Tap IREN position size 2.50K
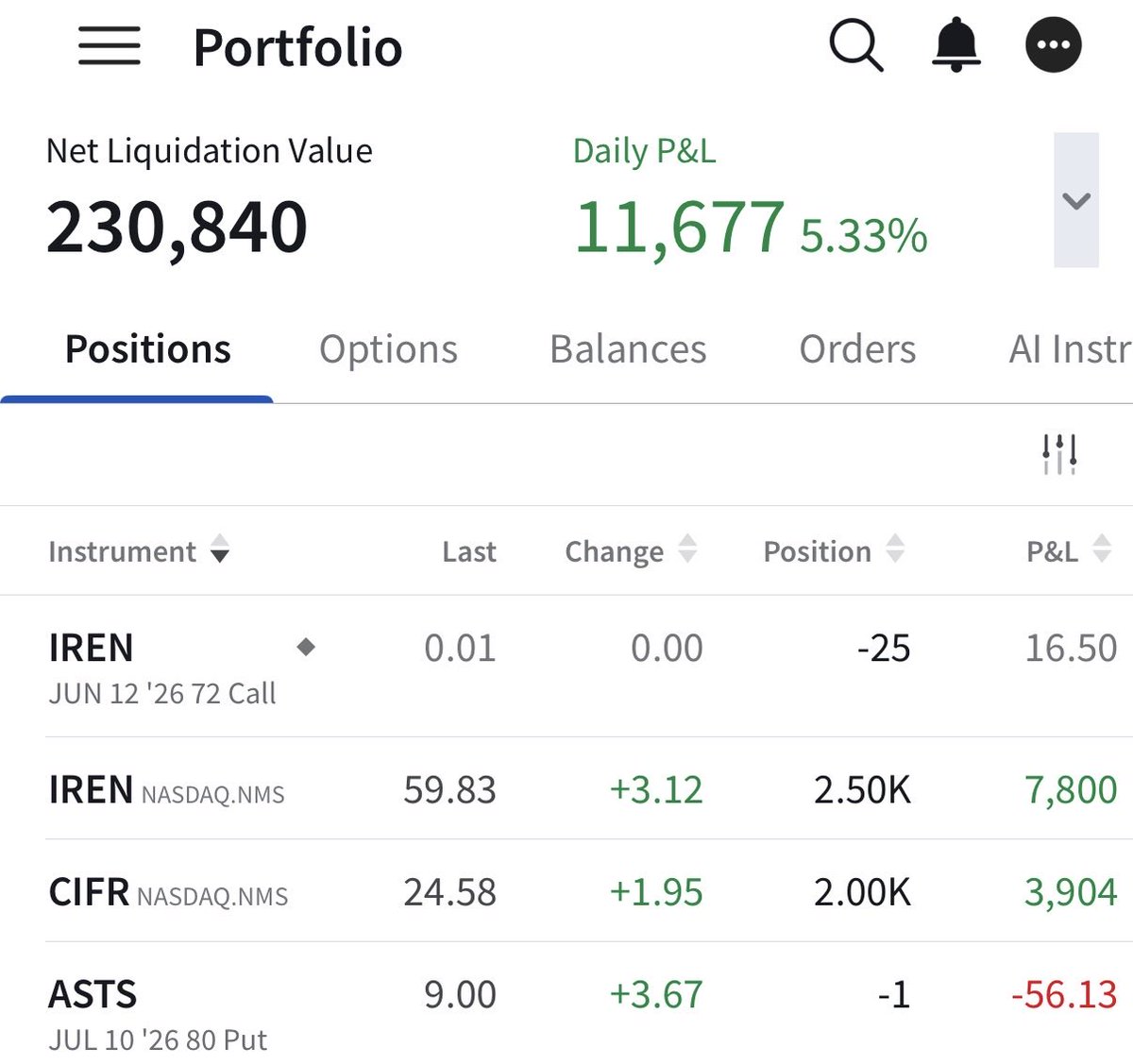This screenshot has width=1133, height=1064. [x=862, y=790]
